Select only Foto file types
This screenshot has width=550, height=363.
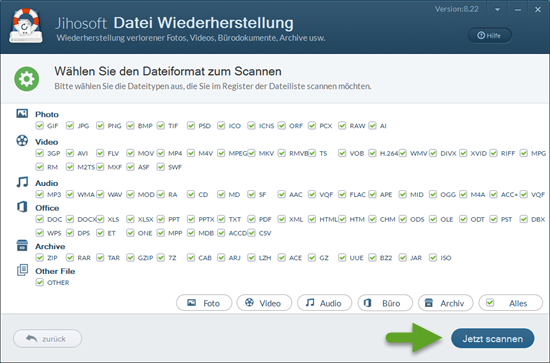204,303
